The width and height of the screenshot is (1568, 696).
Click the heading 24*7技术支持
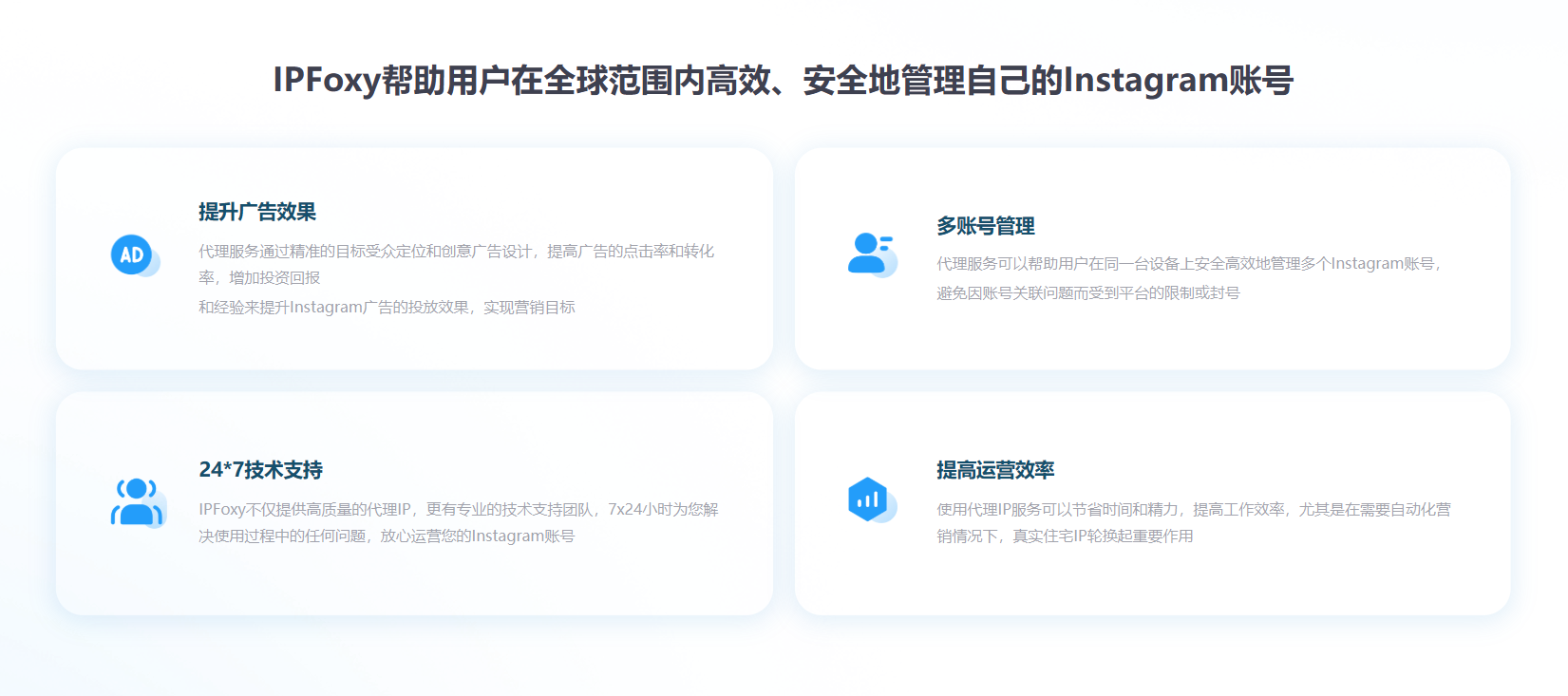coord(260,470)
